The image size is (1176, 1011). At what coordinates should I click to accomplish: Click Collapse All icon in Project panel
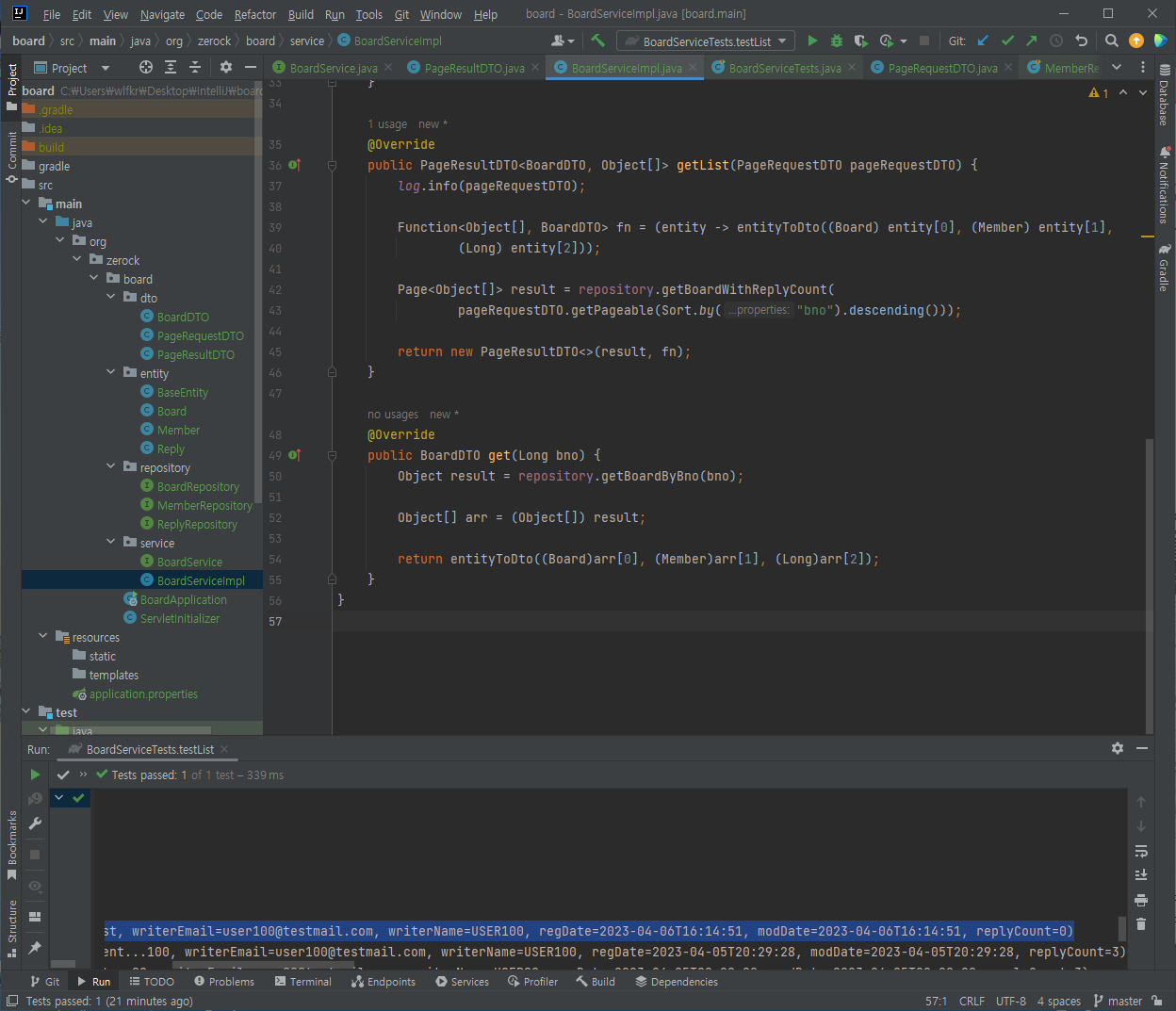pos(195,67)
